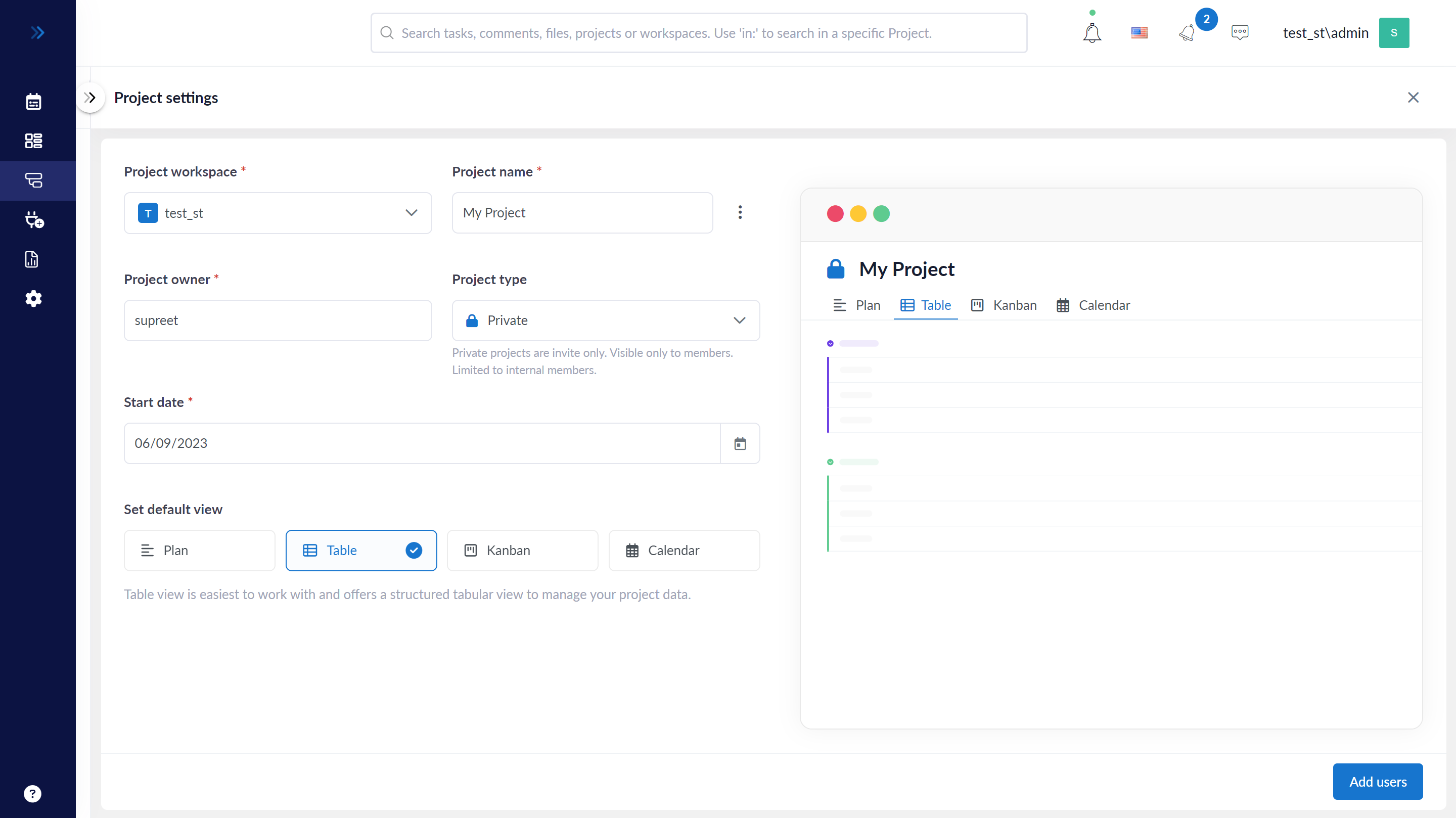Viewport: 1456px width, 818px height.
Task: Open the calendar page from sidebar
Action: point(33,102)
